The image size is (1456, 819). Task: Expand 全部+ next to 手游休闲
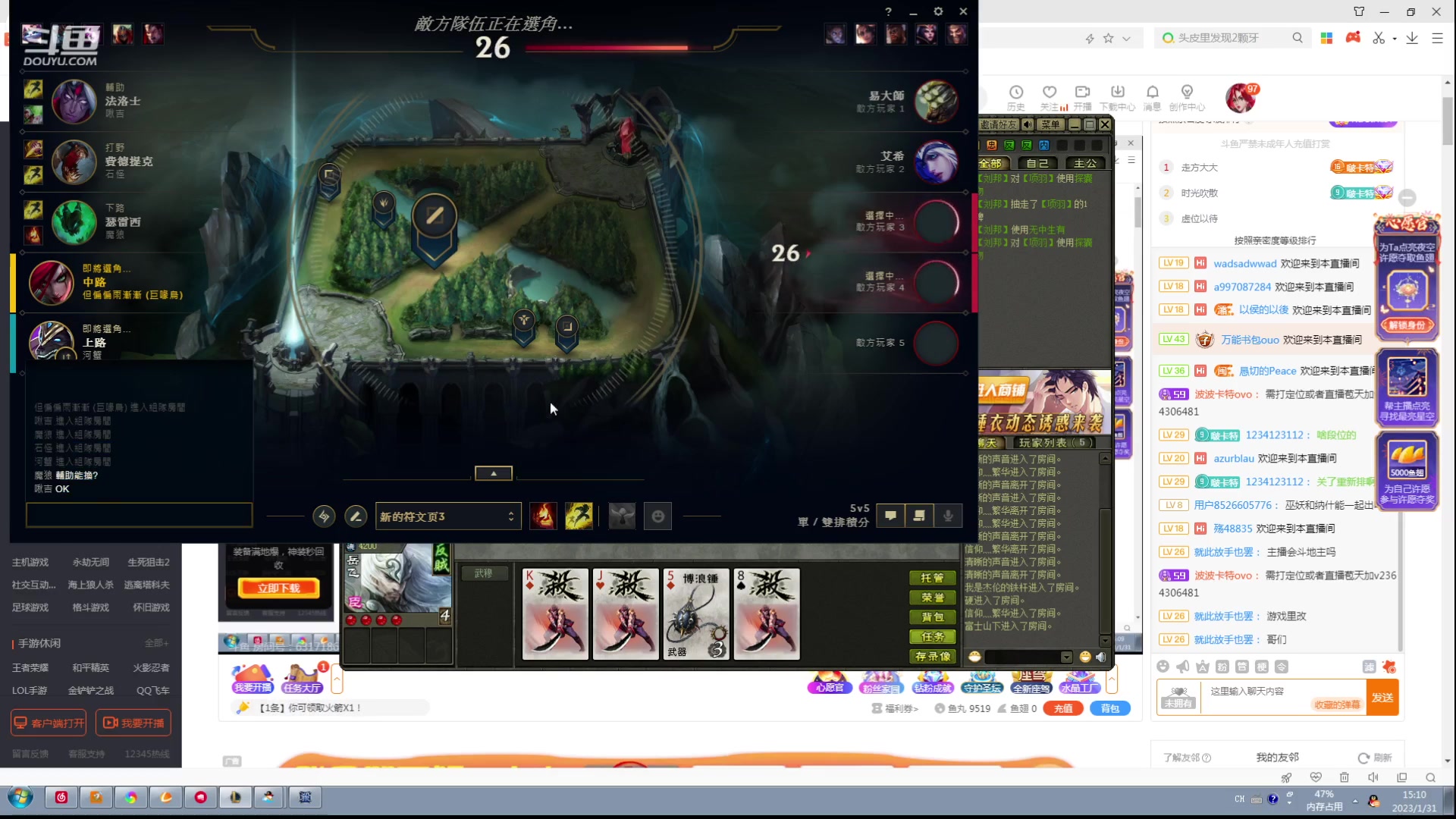[x=157, y=643]
